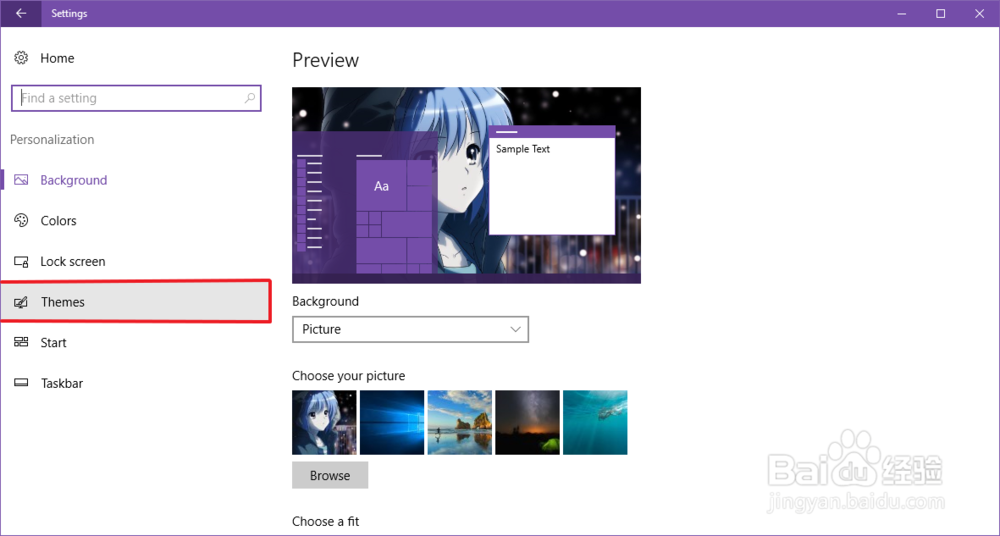
Task: Open the Themes section
Action: pos(135,301)
